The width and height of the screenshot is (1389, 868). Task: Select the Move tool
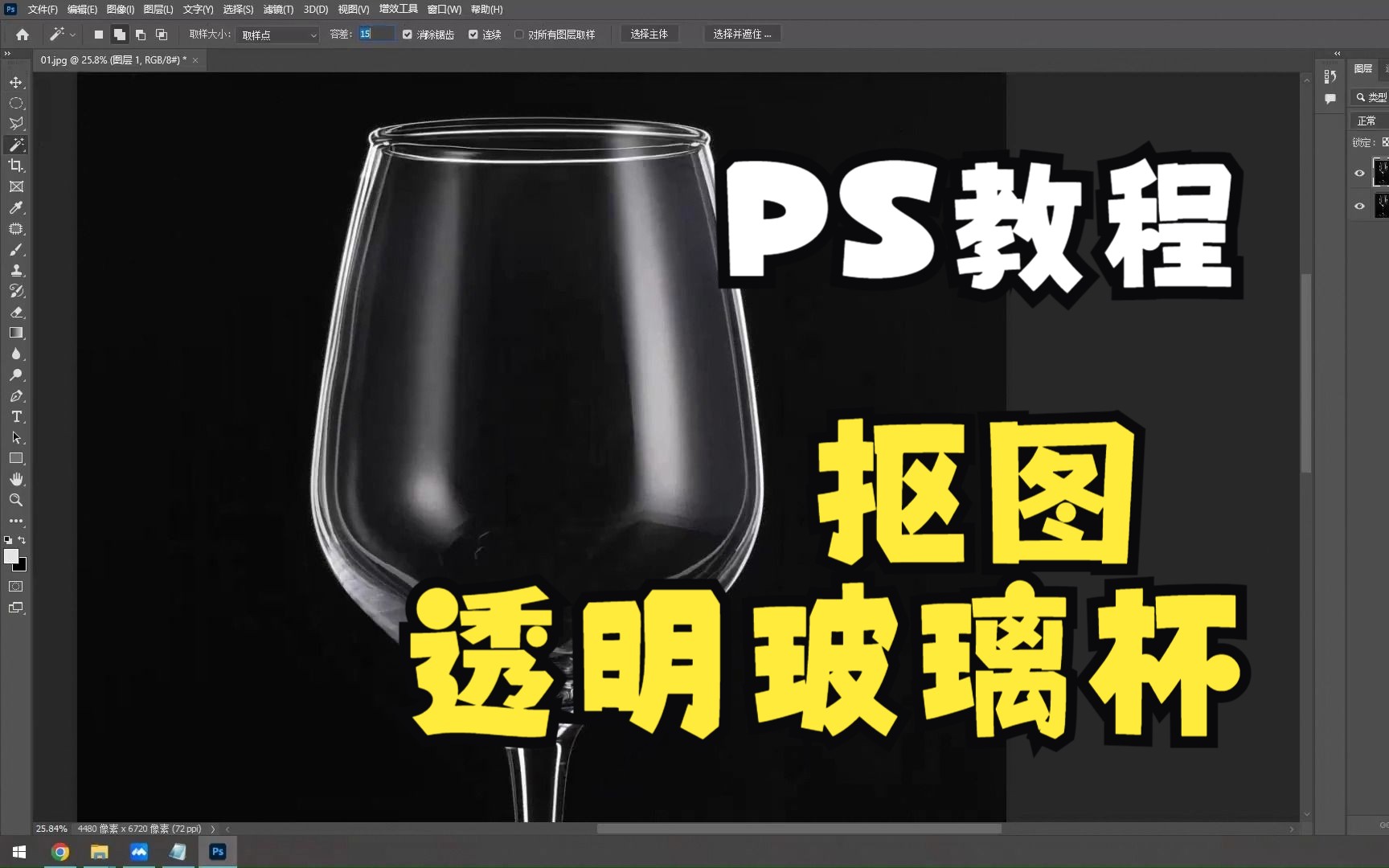16,82
